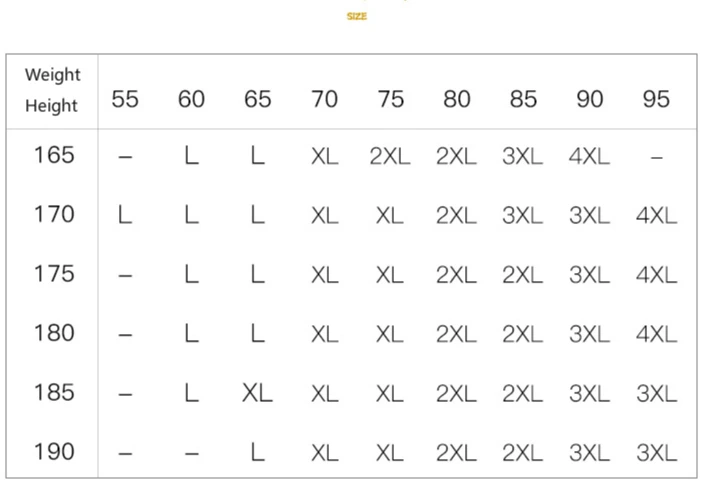Select the 190 height row label
The width and height of the screenshot is (703, 482).
click(x=54, y=452)
